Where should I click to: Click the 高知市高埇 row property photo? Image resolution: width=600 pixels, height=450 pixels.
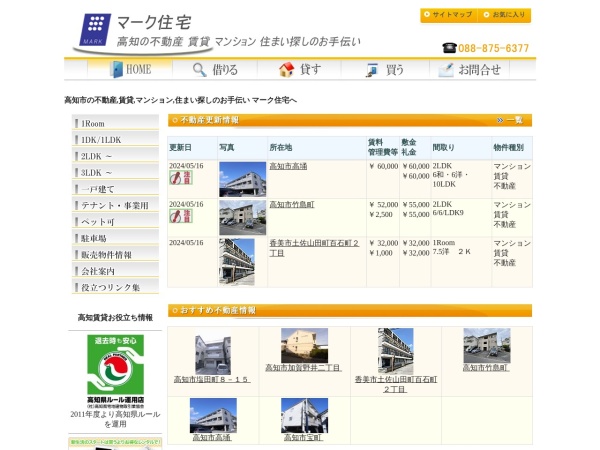243,179
